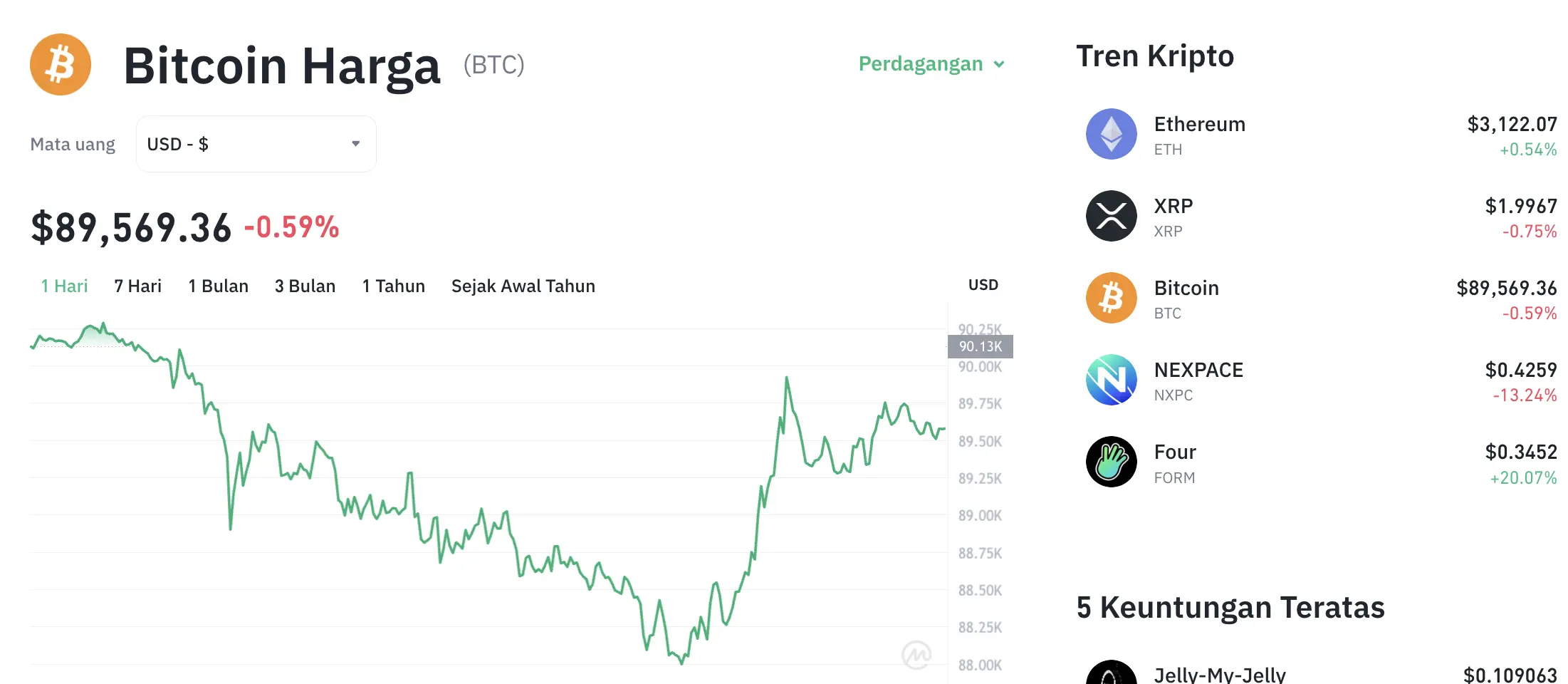Viewport: 1568px width, 684px height.
Task: Select the 1 Tahun timeframe
Action: pos(393,286)
